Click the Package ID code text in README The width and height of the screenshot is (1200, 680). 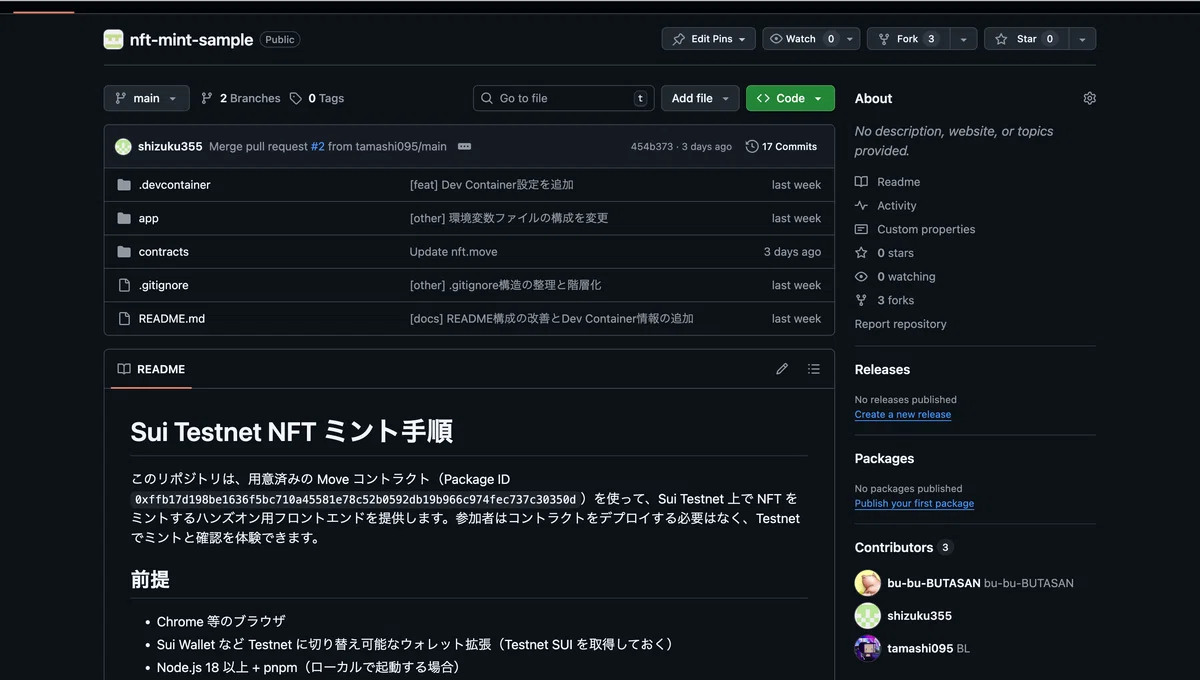pos(356,499)
